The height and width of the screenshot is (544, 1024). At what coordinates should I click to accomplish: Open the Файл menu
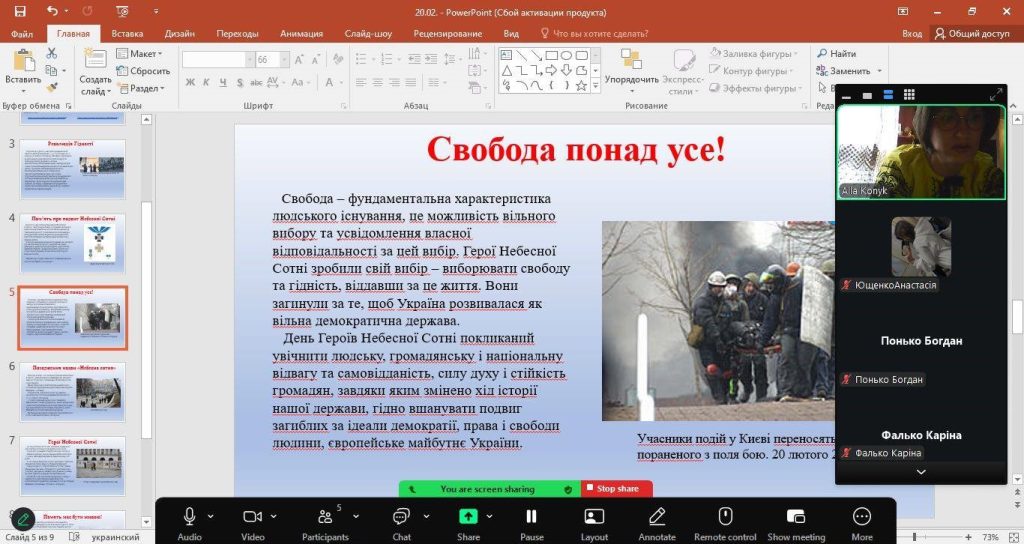(x=22, y=33)
